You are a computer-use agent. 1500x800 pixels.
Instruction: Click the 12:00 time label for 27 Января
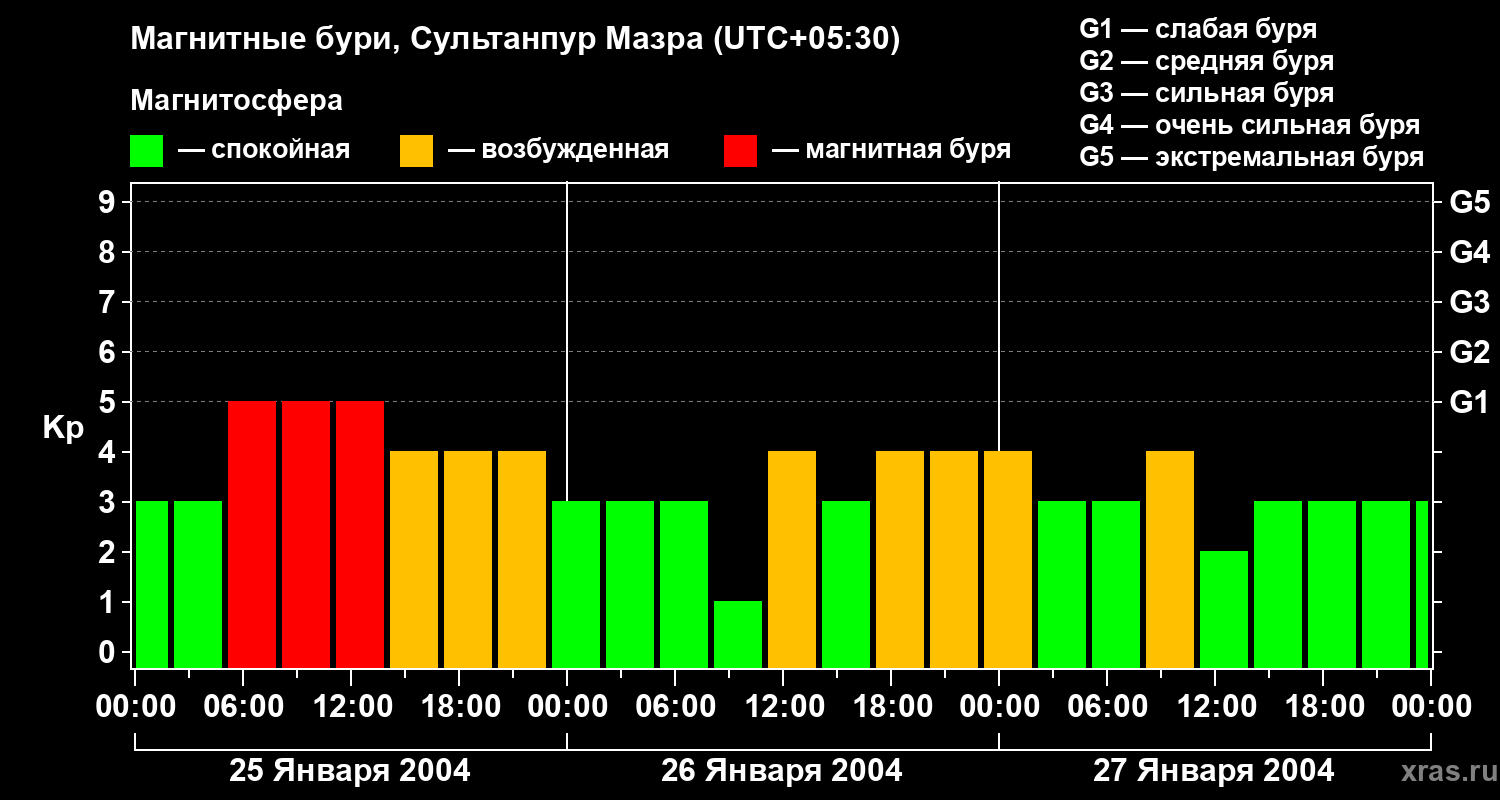tap(1215, 707)
